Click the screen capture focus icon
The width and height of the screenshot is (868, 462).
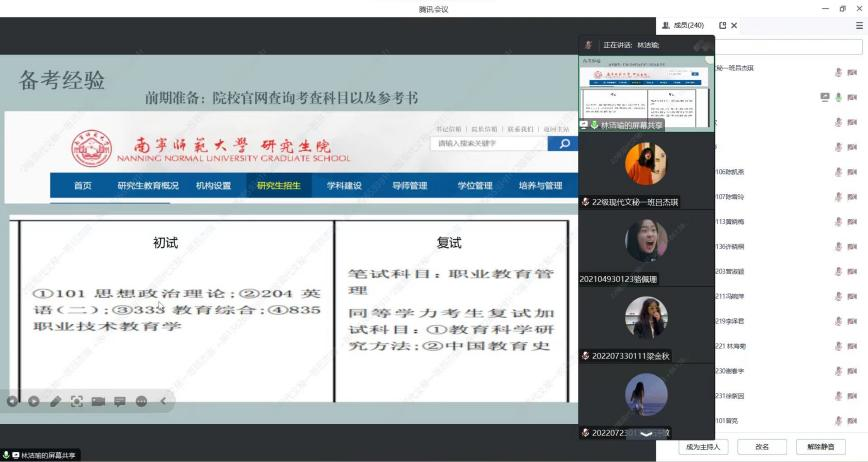77,401
